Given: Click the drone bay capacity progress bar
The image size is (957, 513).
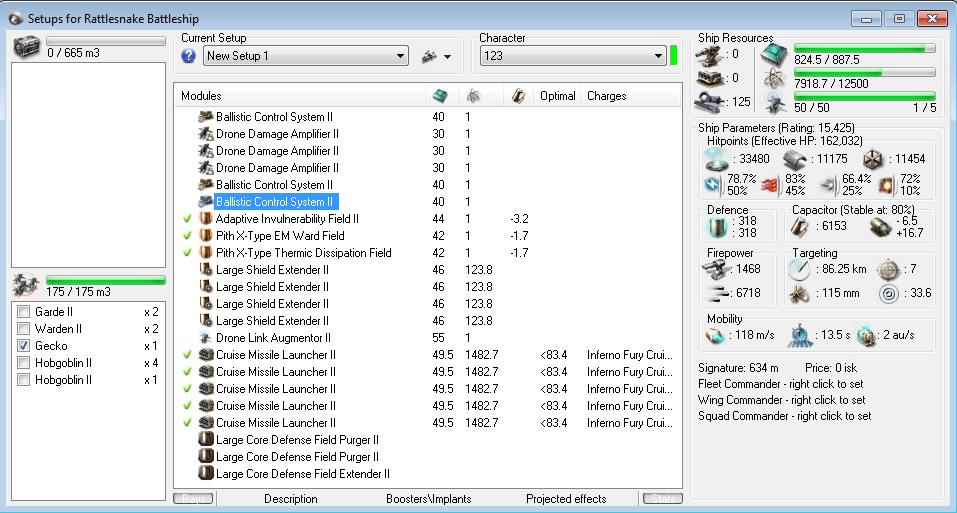Looking at the screenshot, I should tap(106, 280).
